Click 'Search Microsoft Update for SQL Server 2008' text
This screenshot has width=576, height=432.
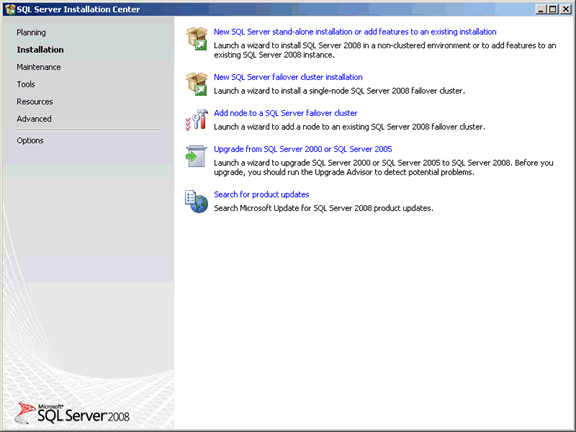(324, 208)
